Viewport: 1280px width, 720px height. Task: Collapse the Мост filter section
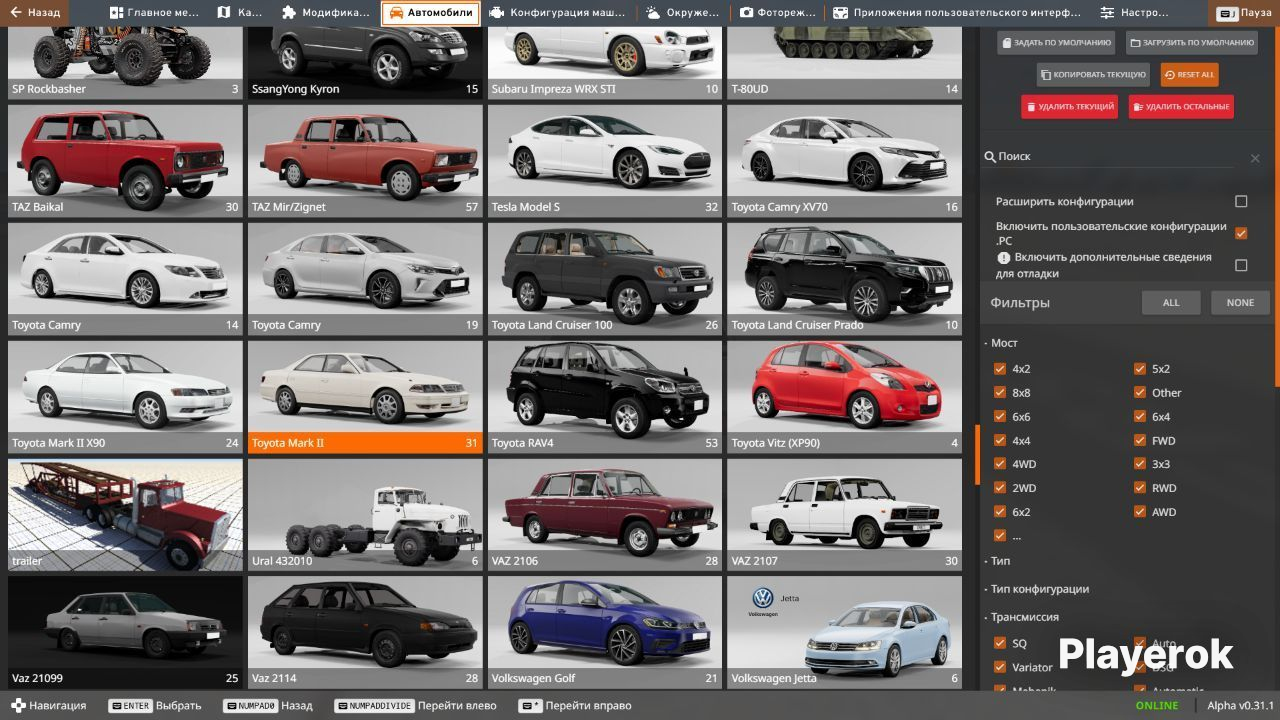click(1001, 343)
